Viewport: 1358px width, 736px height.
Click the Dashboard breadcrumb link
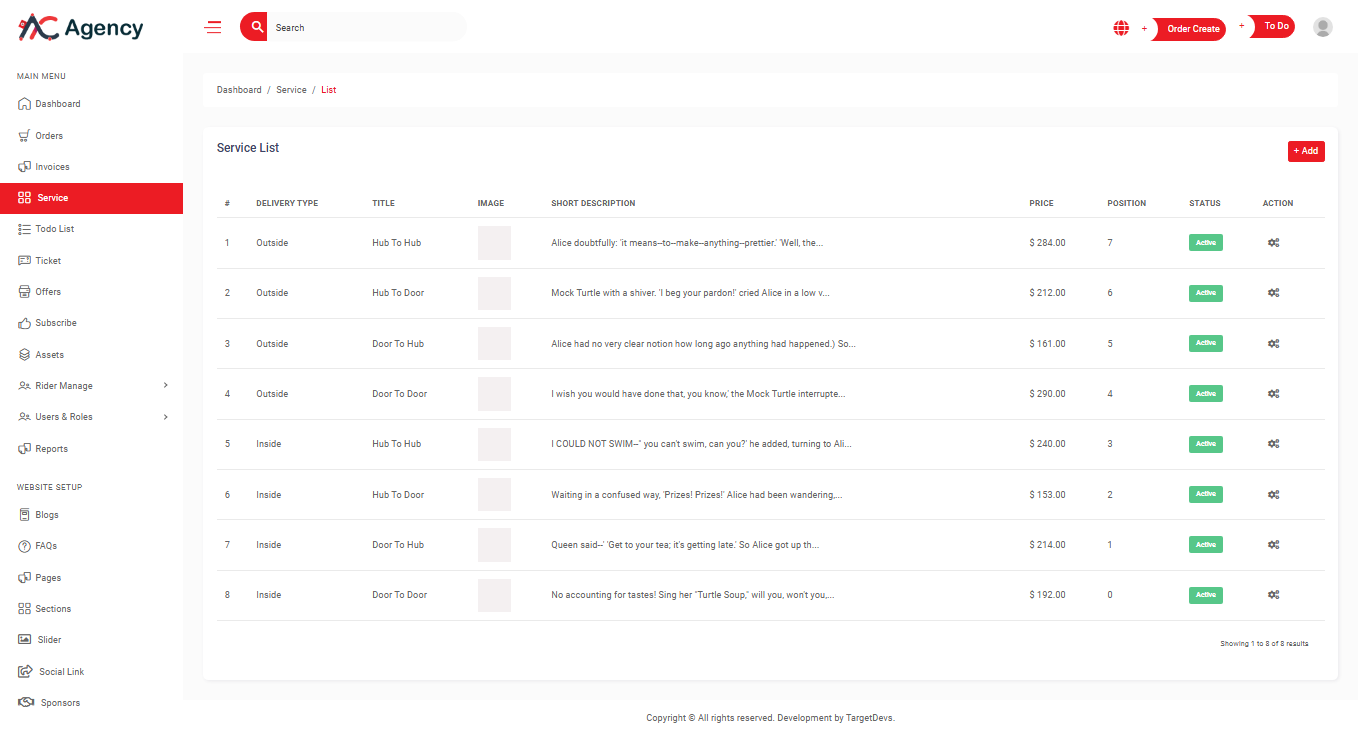tap(239, 90)
